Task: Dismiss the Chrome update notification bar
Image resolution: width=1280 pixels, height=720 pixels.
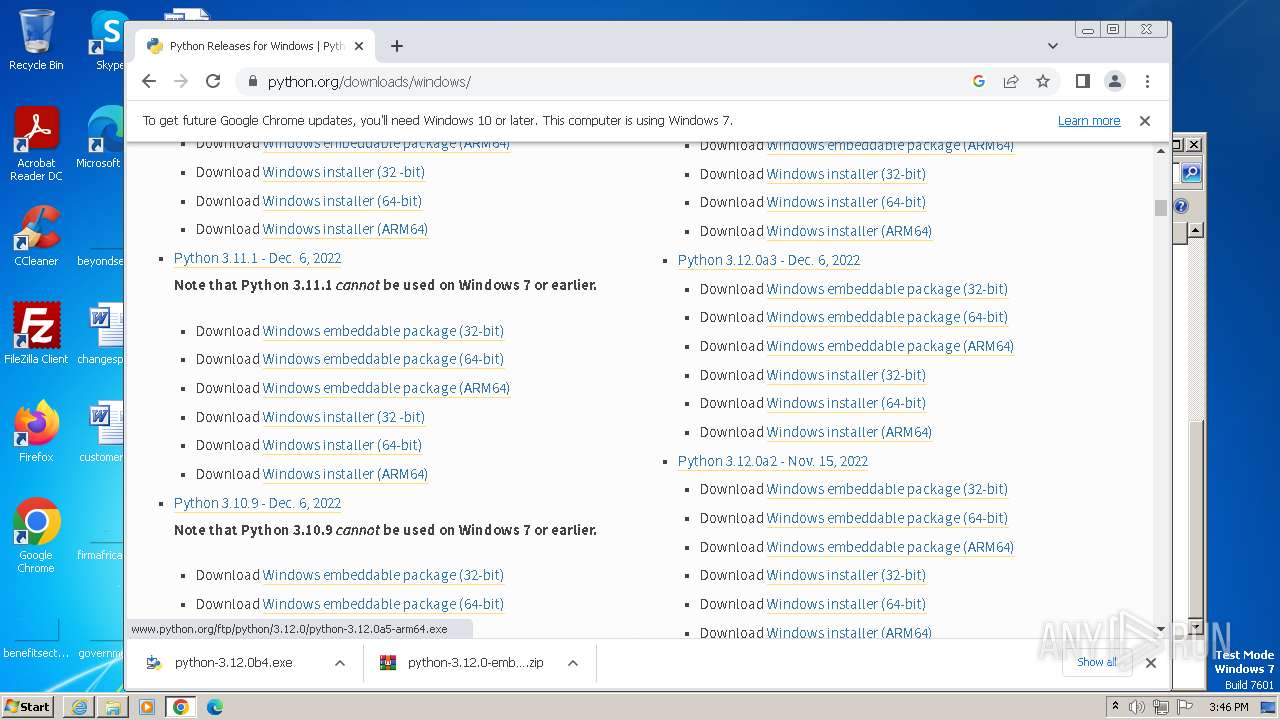Action: tap(1145, 121)
